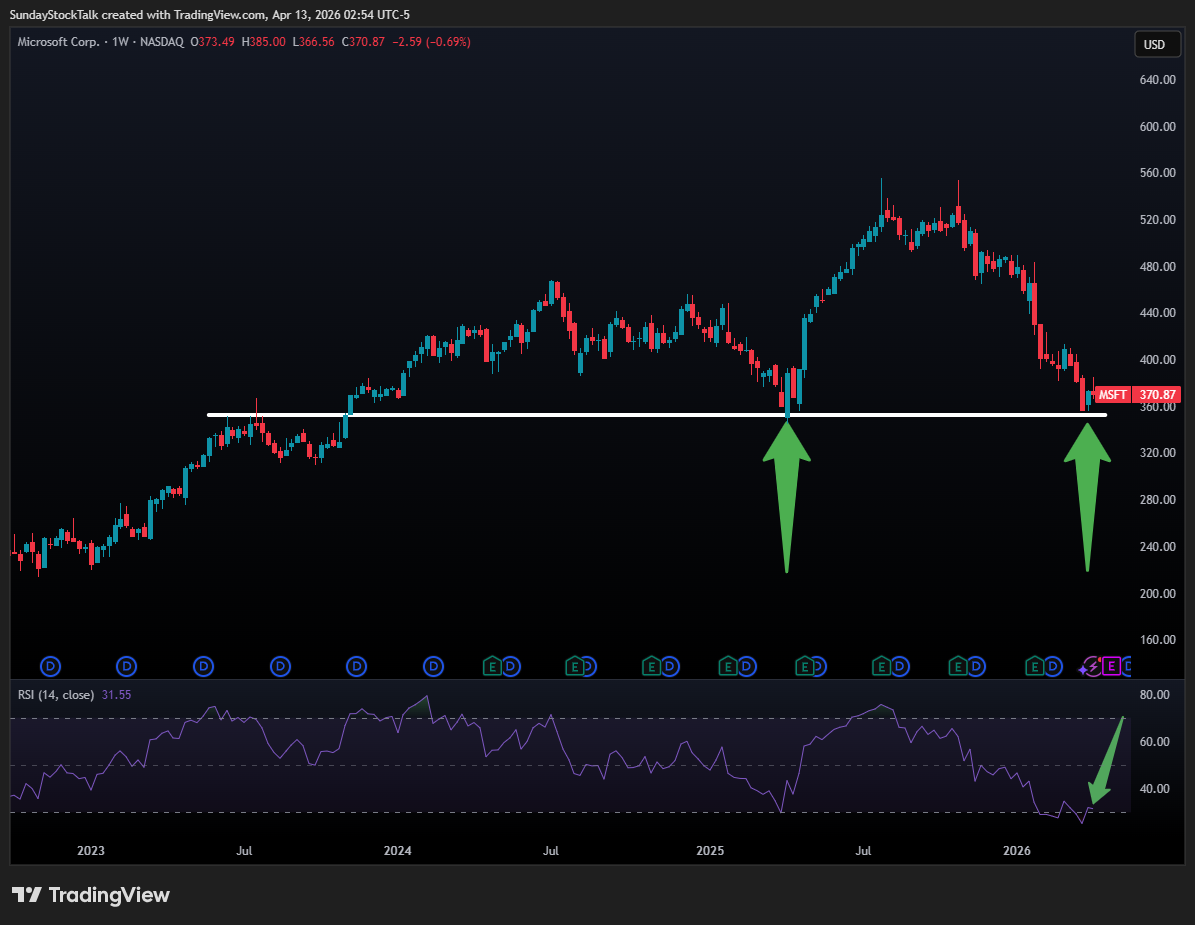Screen dimensions: 1195x925
Task: Click the 80.00 RSI axis label
Action: point(1155,695)
